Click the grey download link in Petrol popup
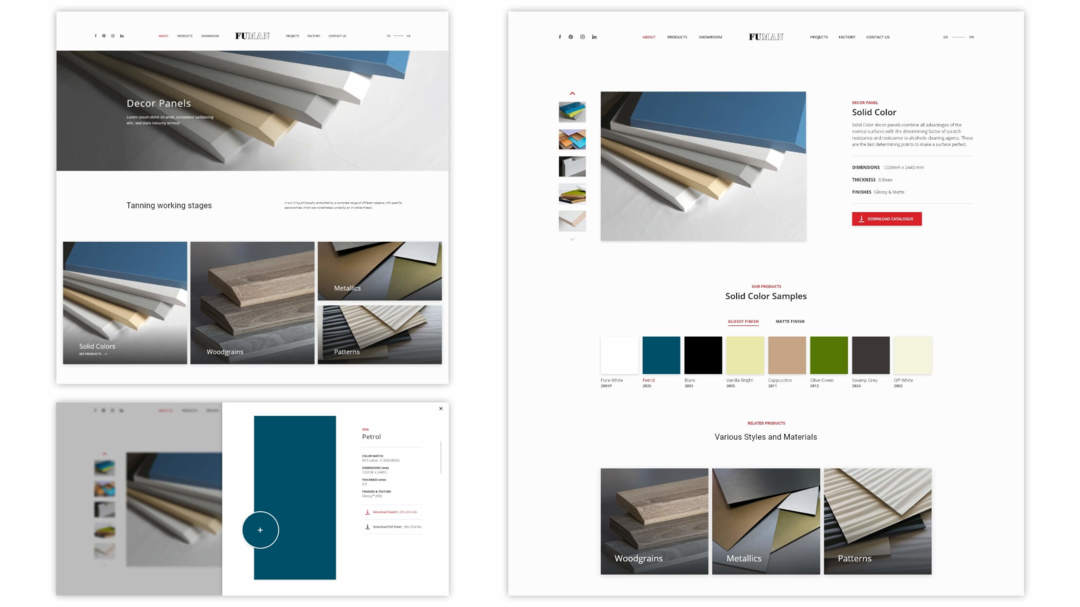Screen dimensions: 1080x607 click(393, 527)
